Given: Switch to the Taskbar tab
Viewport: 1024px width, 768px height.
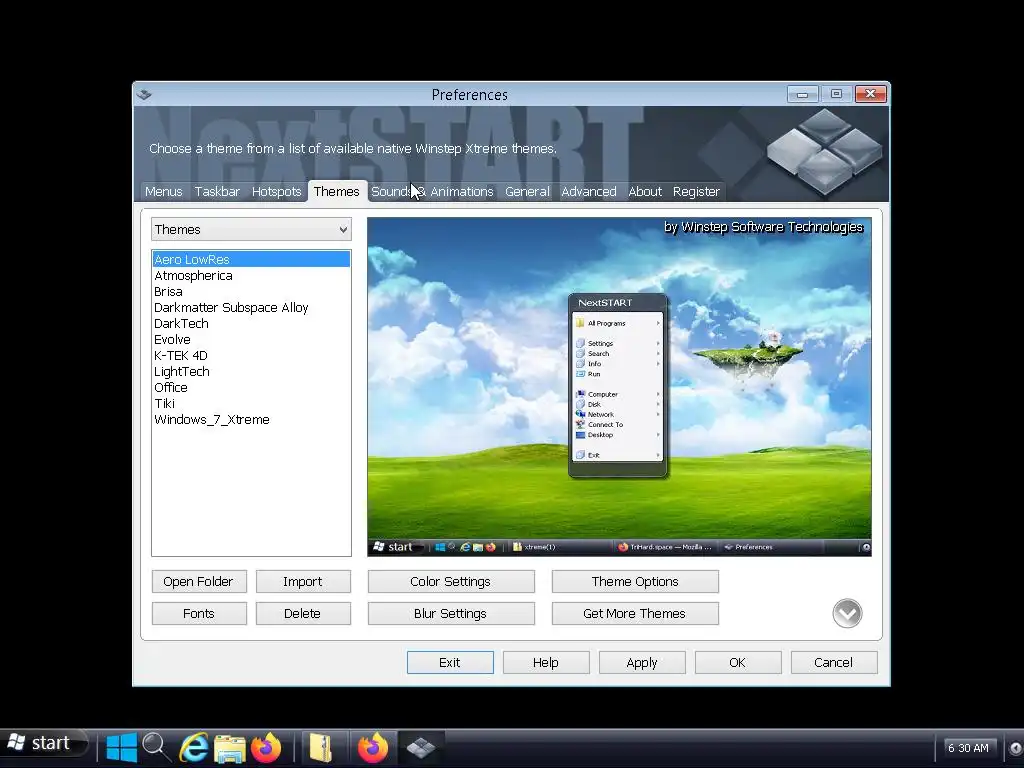Looking at the screenshot, I should click(217, 191).
